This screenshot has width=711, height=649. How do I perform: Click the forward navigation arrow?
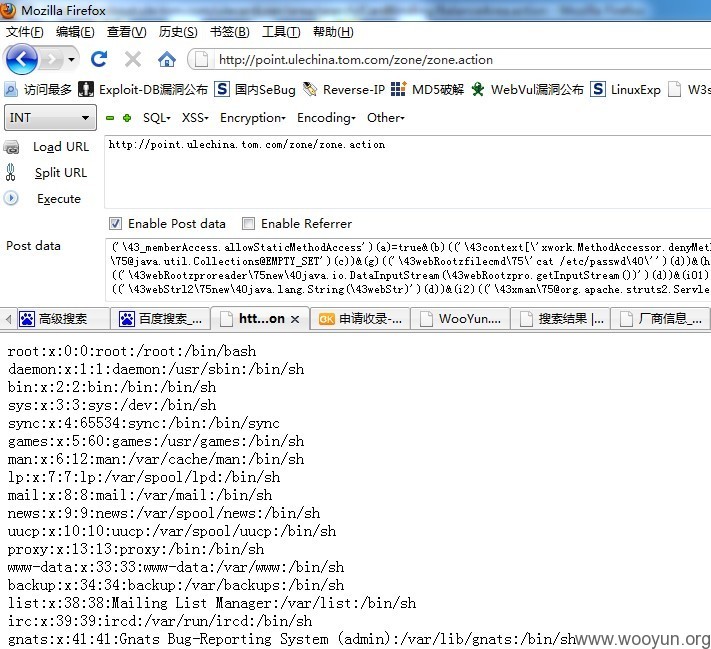[x=51, y=59]
